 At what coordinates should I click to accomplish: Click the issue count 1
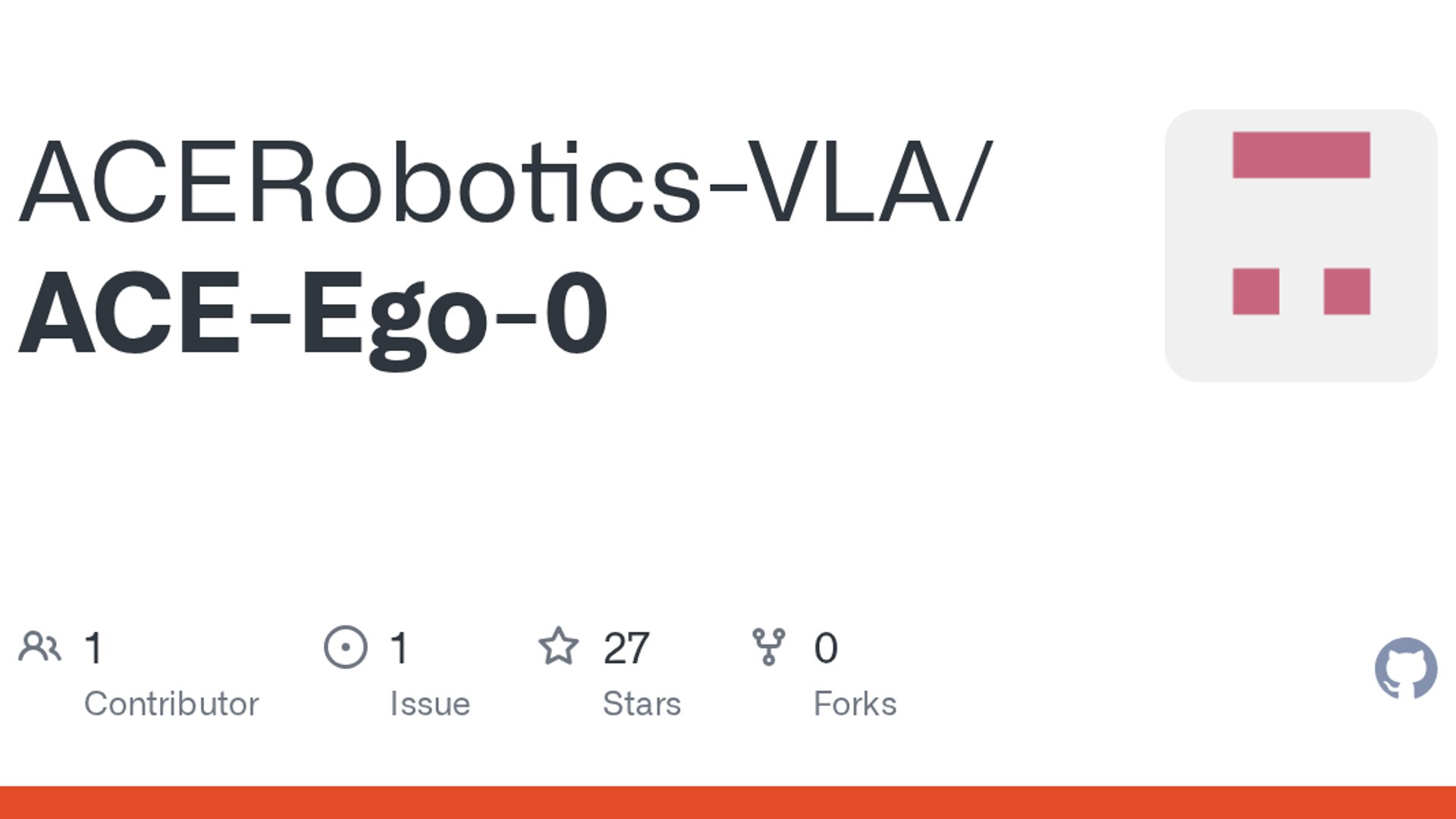pyautogui.click(x=400, y=648)
